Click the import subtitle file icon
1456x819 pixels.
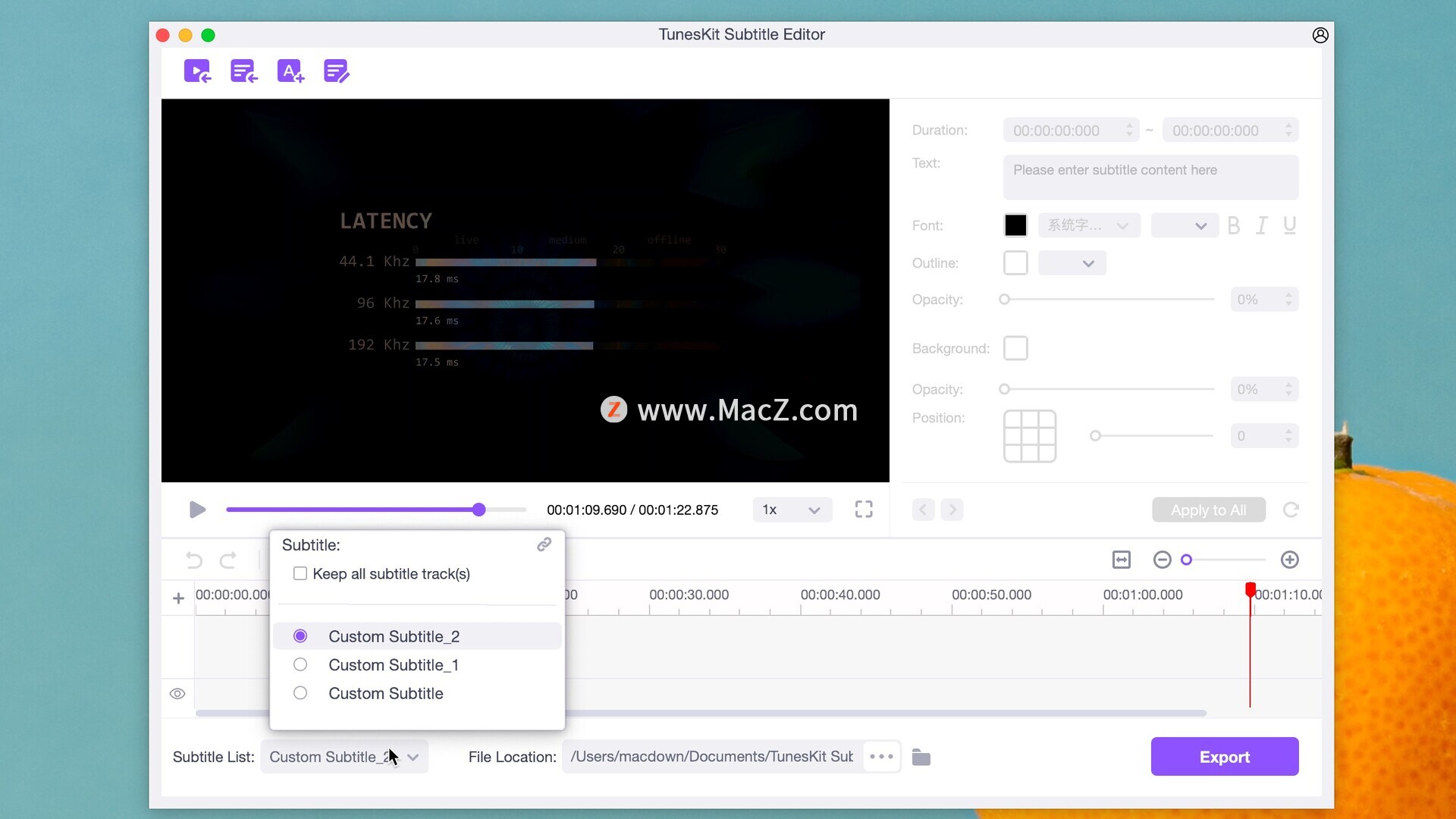243,71
